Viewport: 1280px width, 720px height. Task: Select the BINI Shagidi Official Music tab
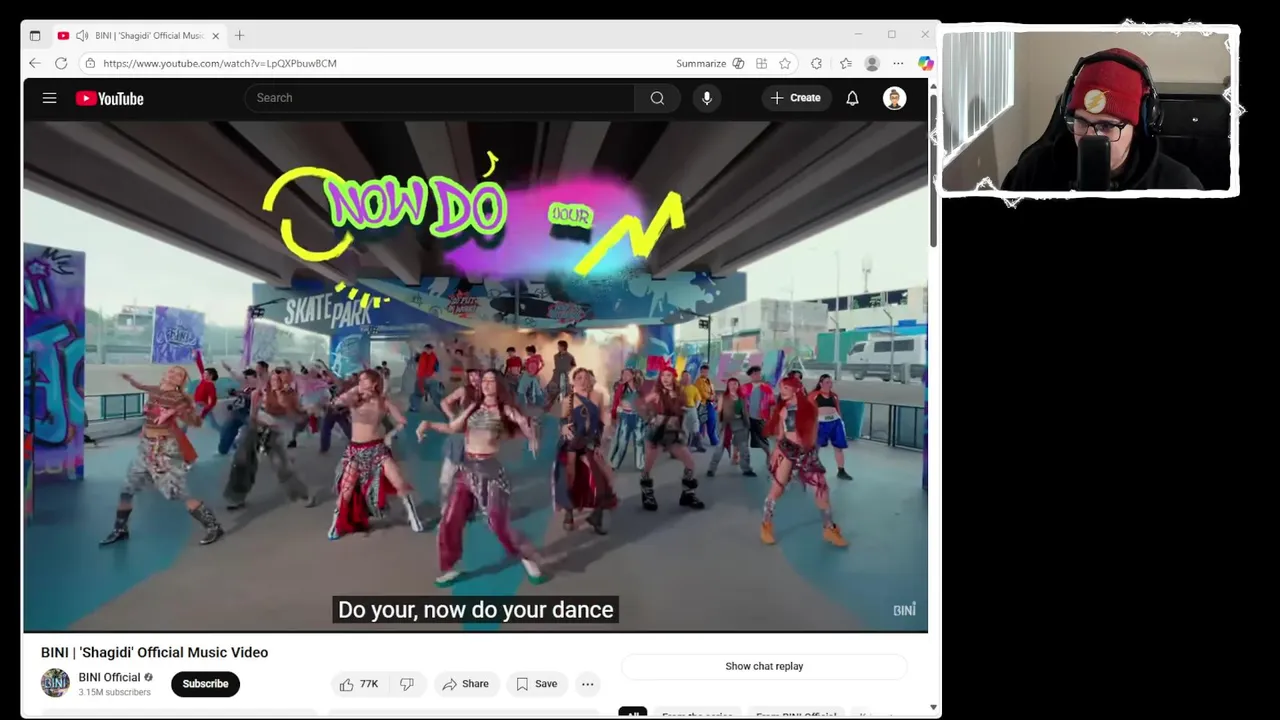pyautogui.click(x=139, y=36)
